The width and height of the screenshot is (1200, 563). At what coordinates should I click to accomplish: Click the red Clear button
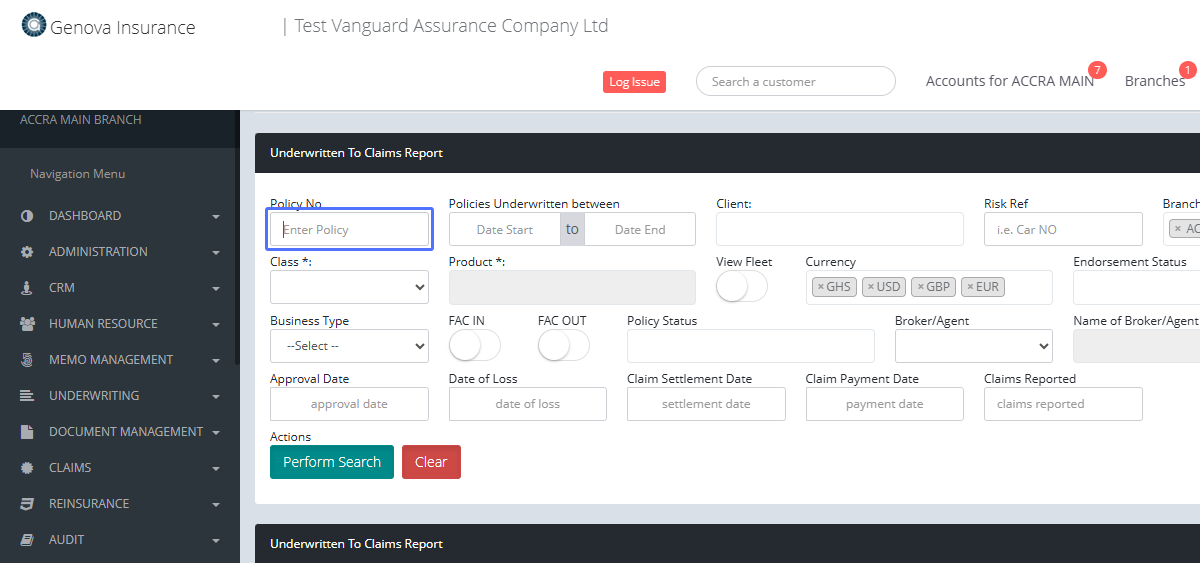(431, 462)
